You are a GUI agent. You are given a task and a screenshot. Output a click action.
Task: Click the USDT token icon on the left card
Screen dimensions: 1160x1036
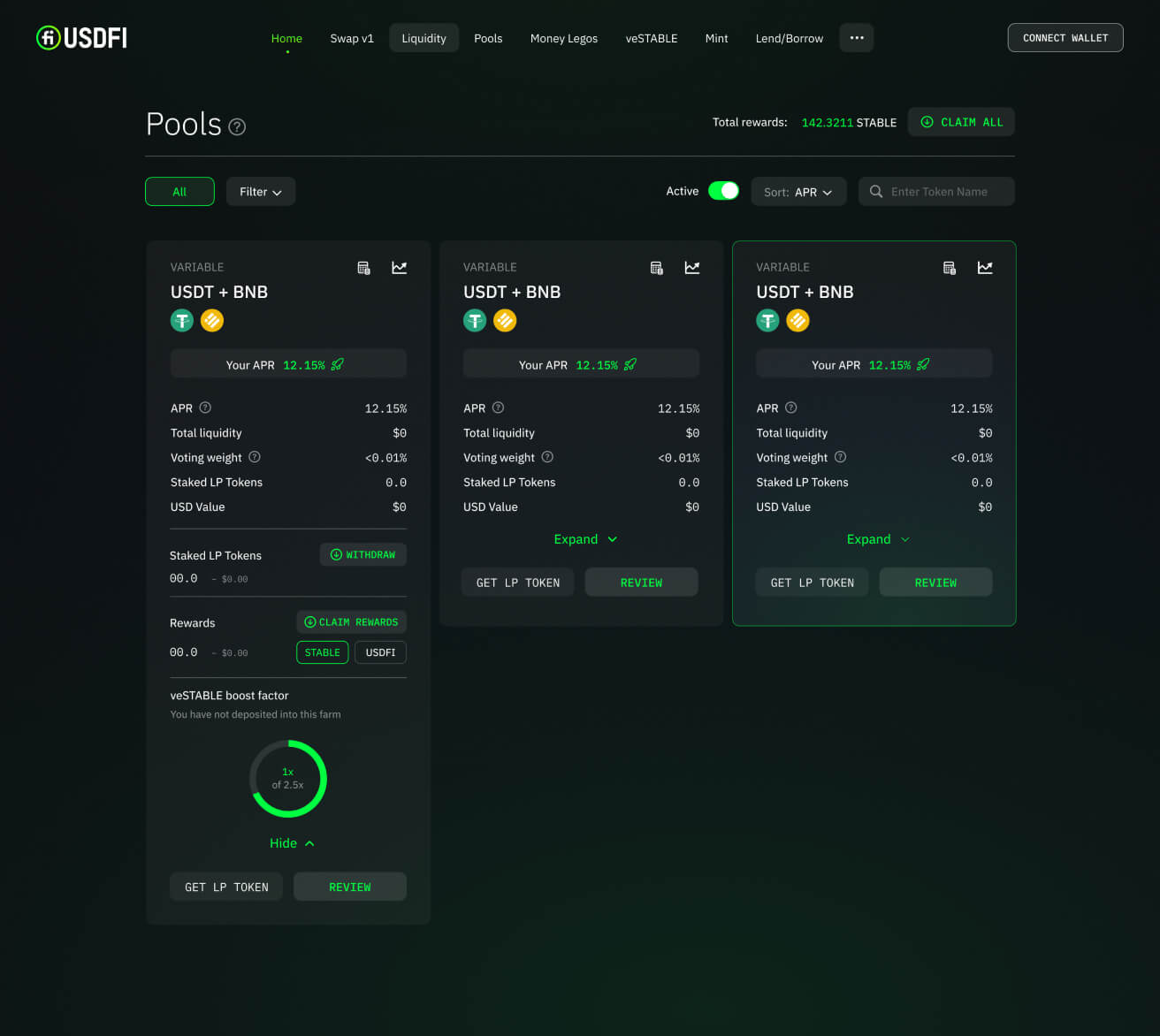(182, 320)
